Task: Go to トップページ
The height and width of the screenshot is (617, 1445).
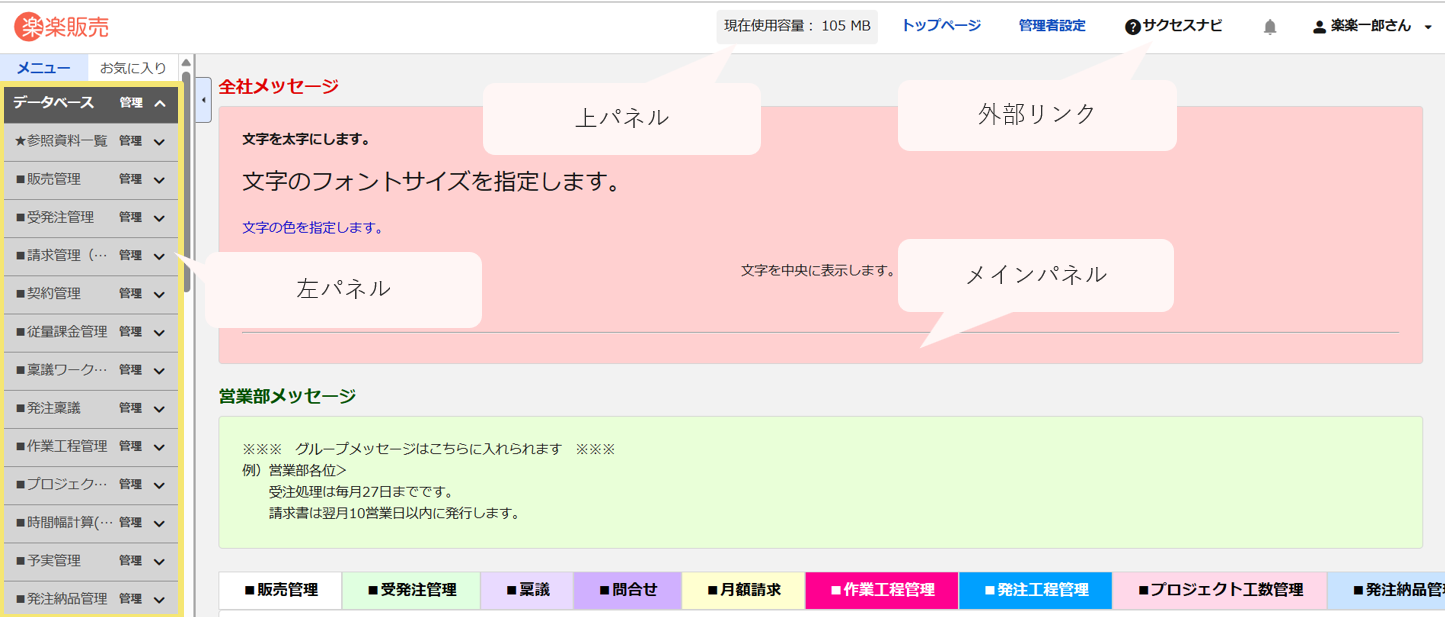Action: (941, 26)
